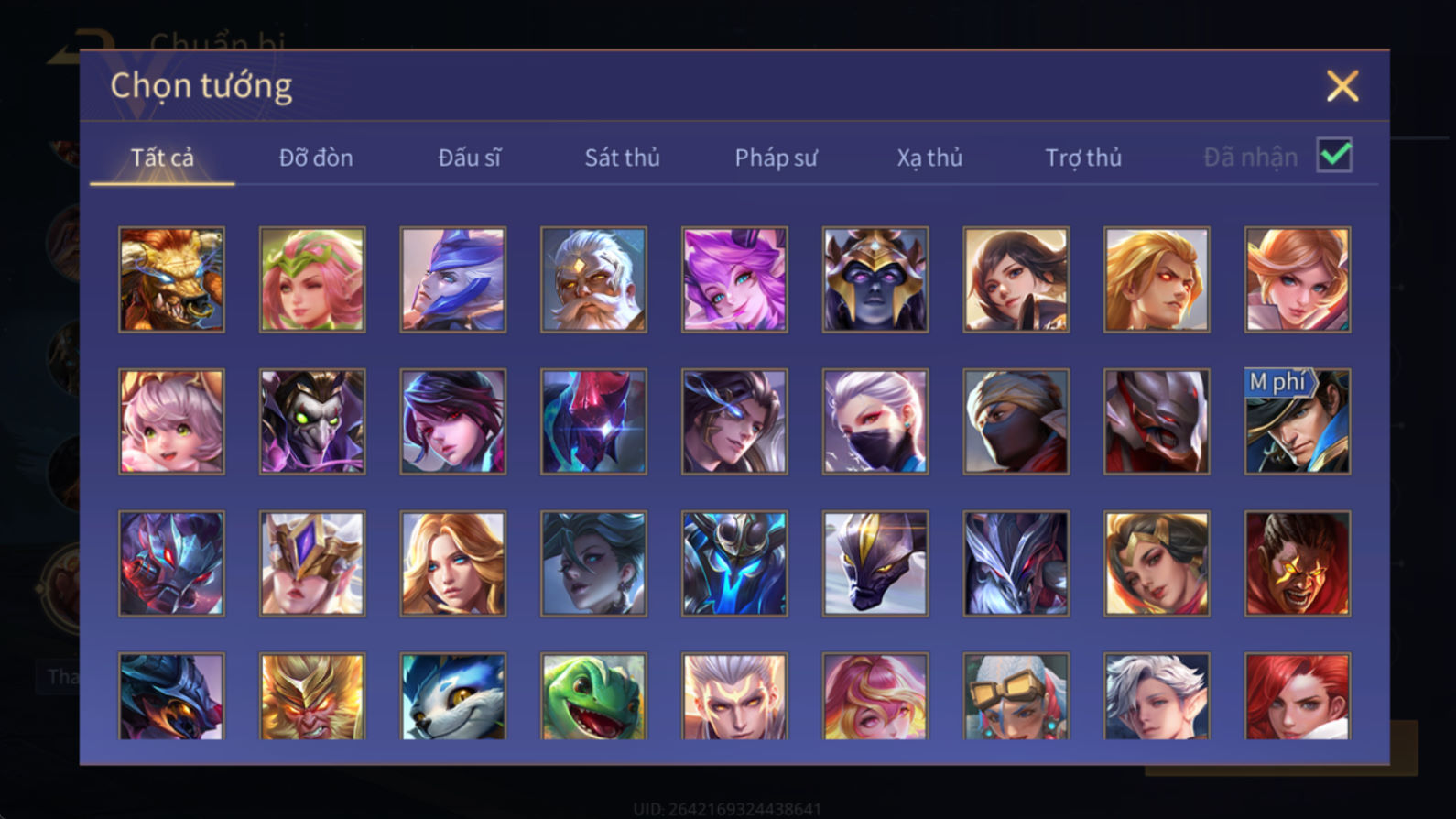Switch to the Xạ thủ tab
Screen dimensions: 1456x819
tap(929, 158)
